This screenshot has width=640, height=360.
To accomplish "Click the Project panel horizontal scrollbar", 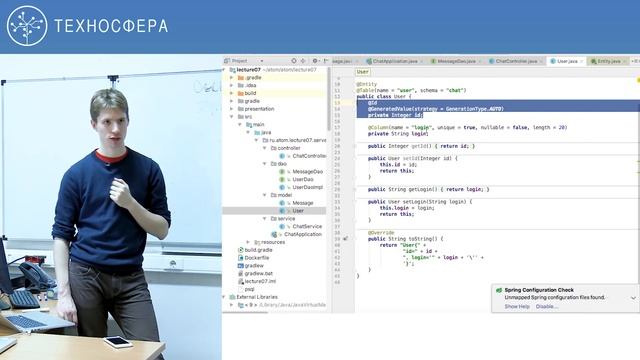I will coord(245,313).
